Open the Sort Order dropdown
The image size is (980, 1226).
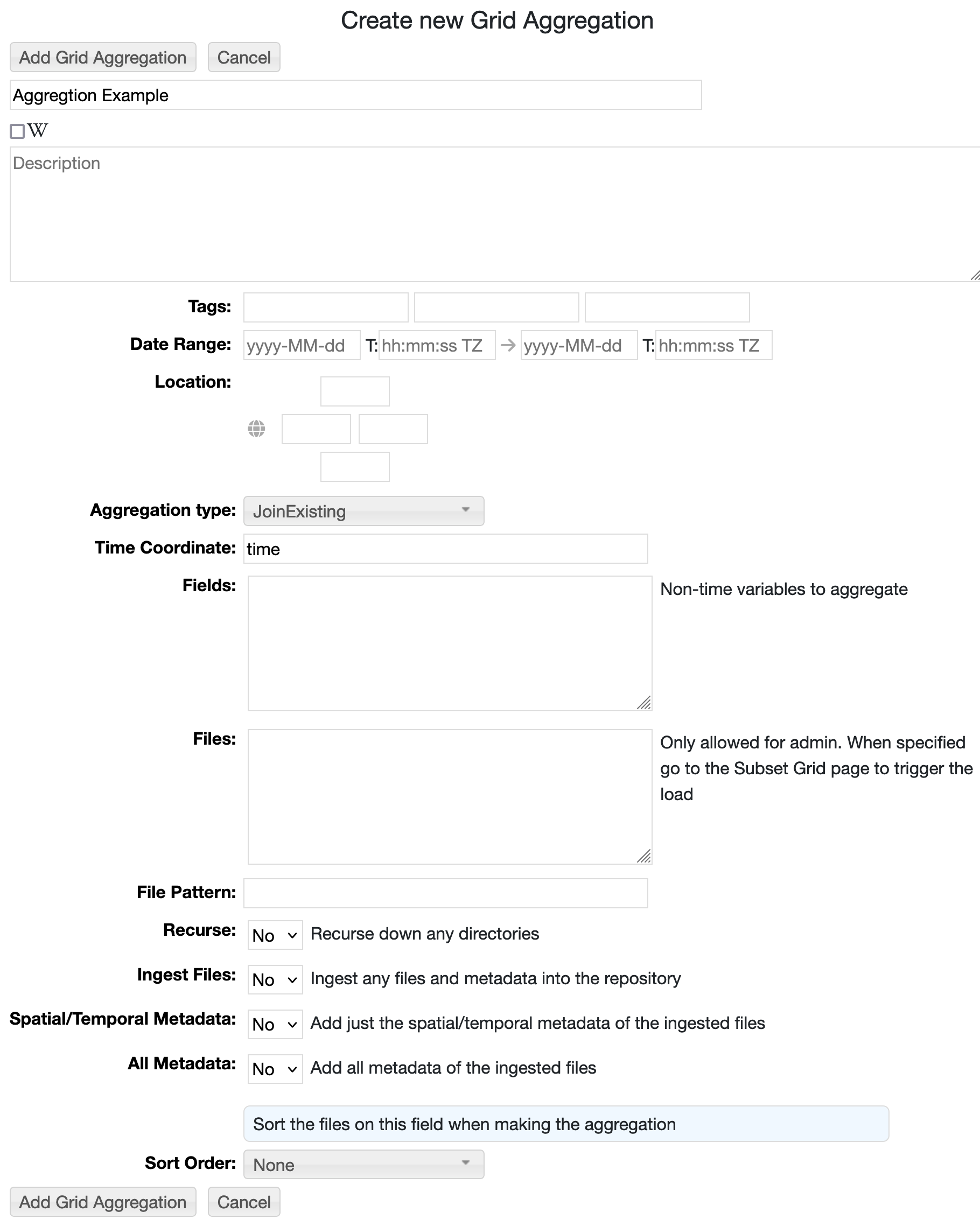tap(363, 1165)
